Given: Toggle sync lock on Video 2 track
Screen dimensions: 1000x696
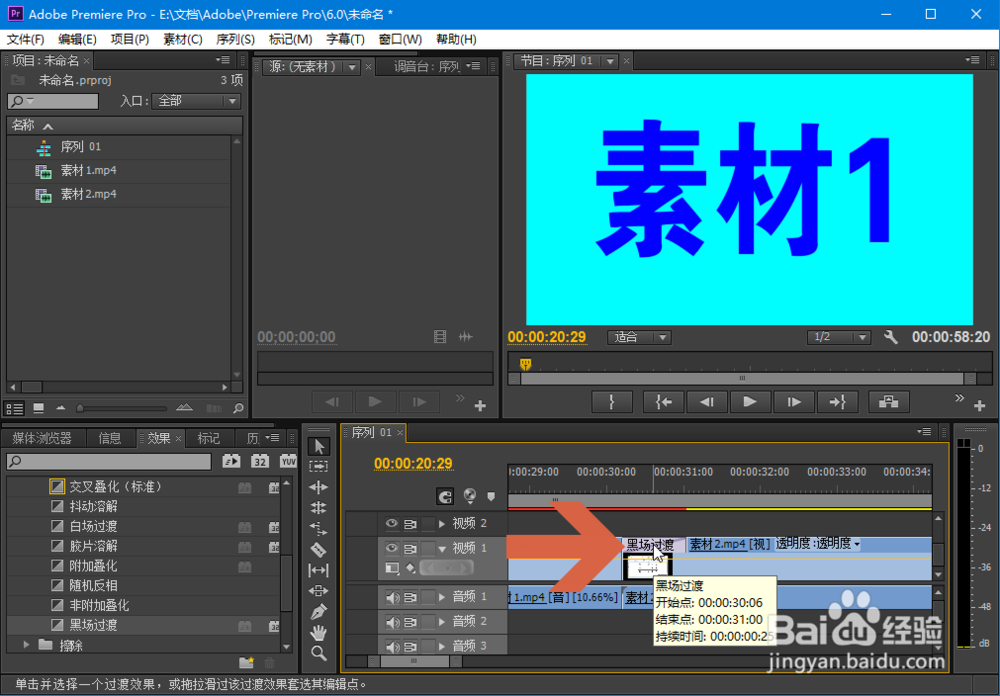Looking at the screenshot, I should click(x=410, y=524).
